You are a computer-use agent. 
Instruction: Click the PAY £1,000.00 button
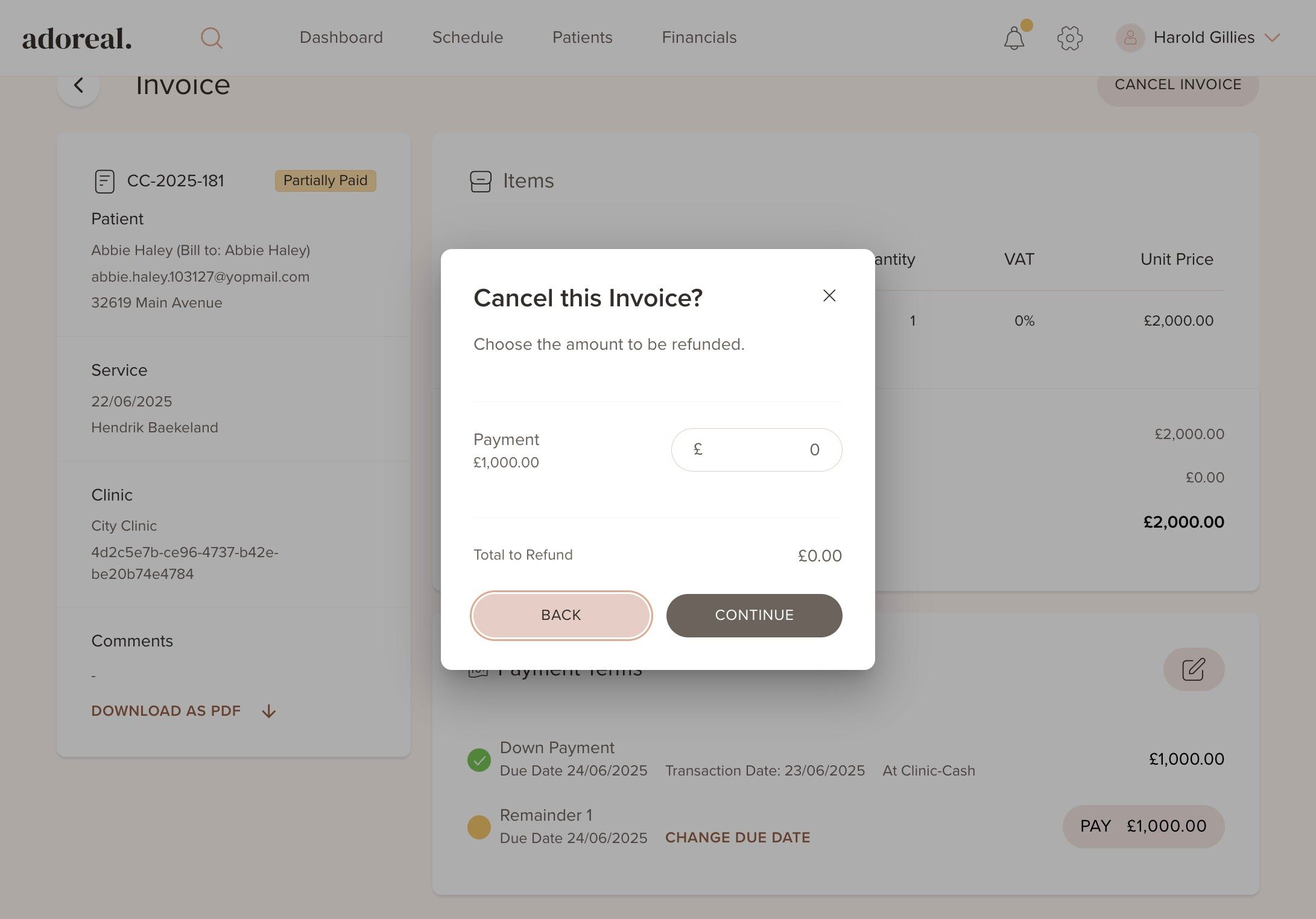1143,826
